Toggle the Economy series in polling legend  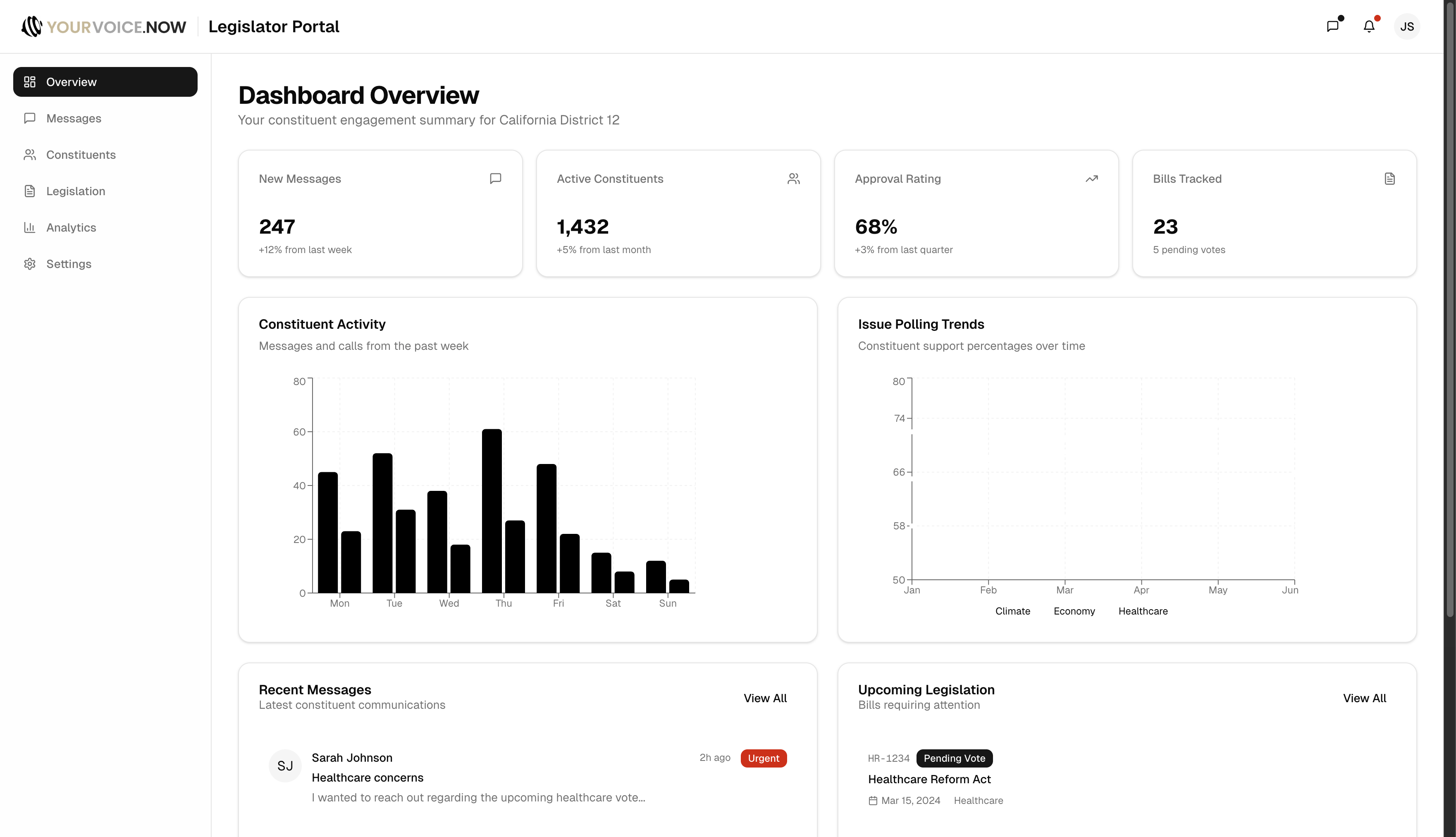(1073, 611)
